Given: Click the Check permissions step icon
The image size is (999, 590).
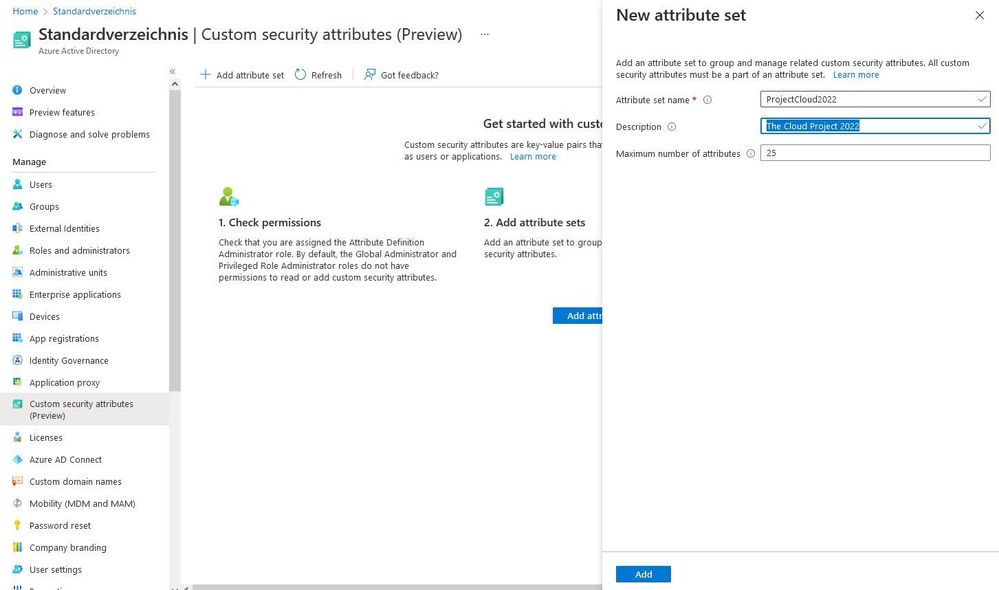Looking at the screenshot, I should click(229, 196).
